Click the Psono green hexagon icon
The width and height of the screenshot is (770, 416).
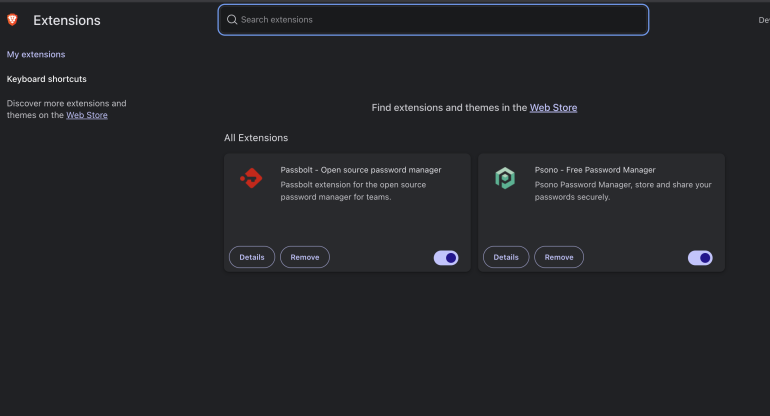[505, 178]
